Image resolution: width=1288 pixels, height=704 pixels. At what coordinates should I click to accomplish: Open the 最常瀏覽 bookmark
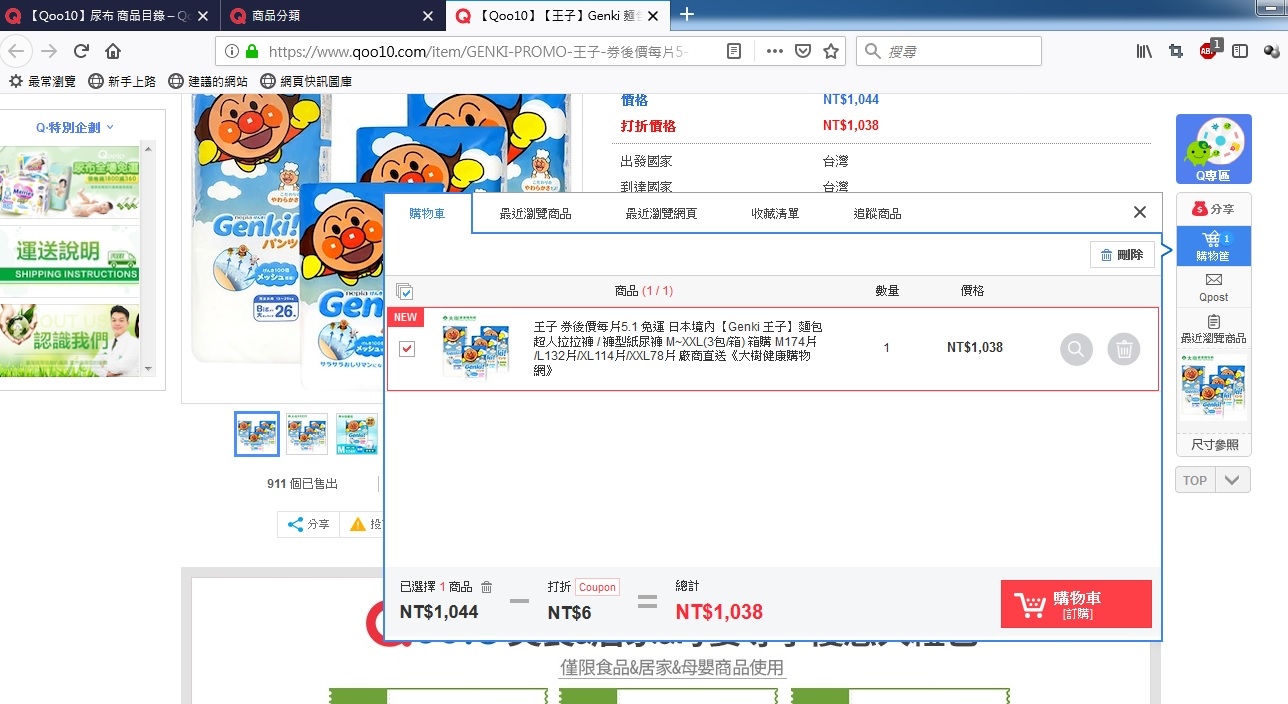coord(42,81)
